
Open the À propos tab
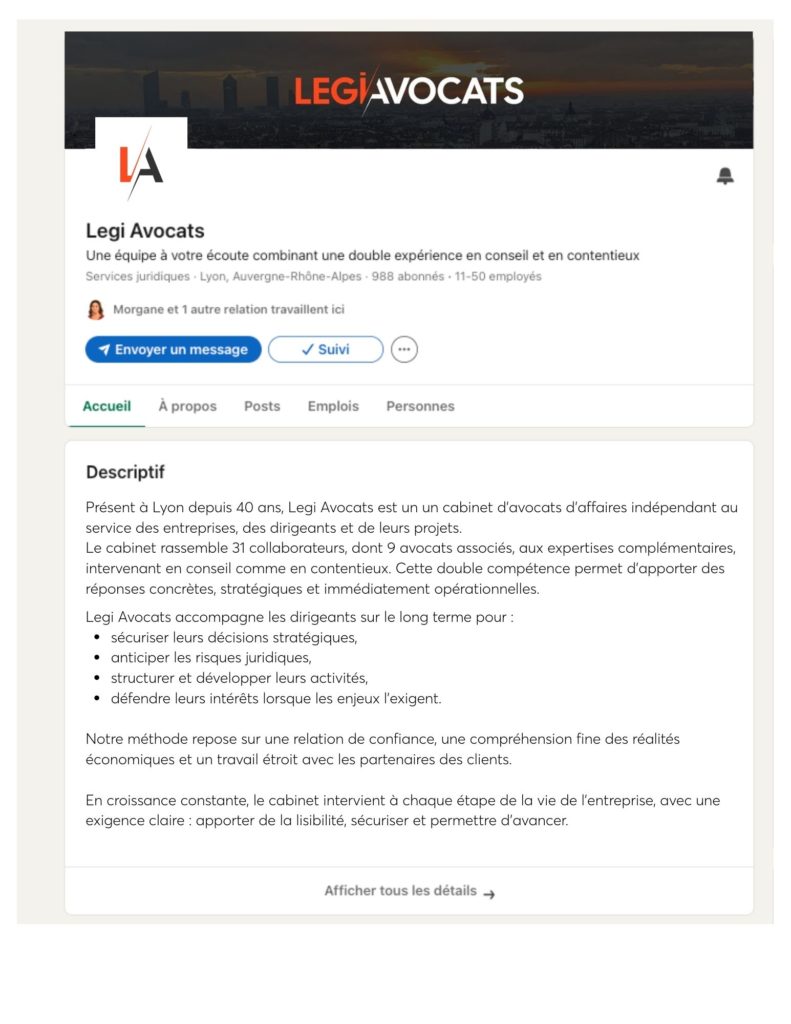(187, 406)
